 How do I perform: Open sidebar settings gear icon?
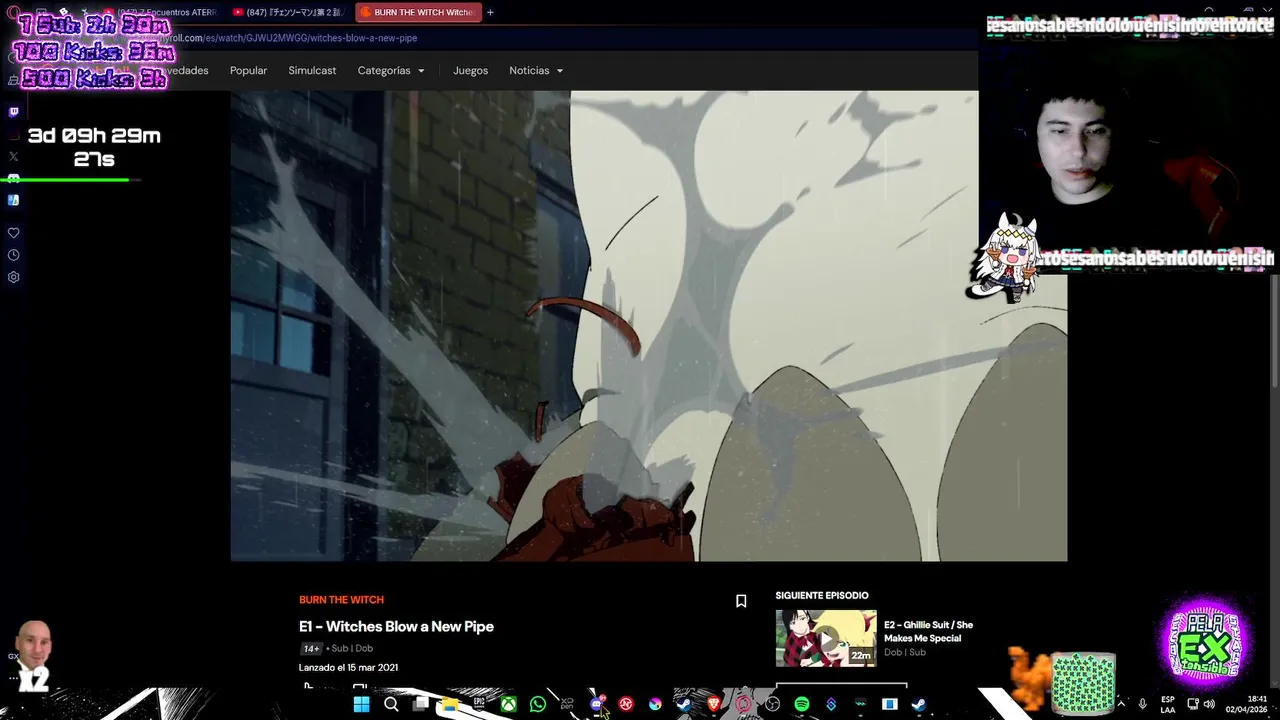click(x=13, y=277)
